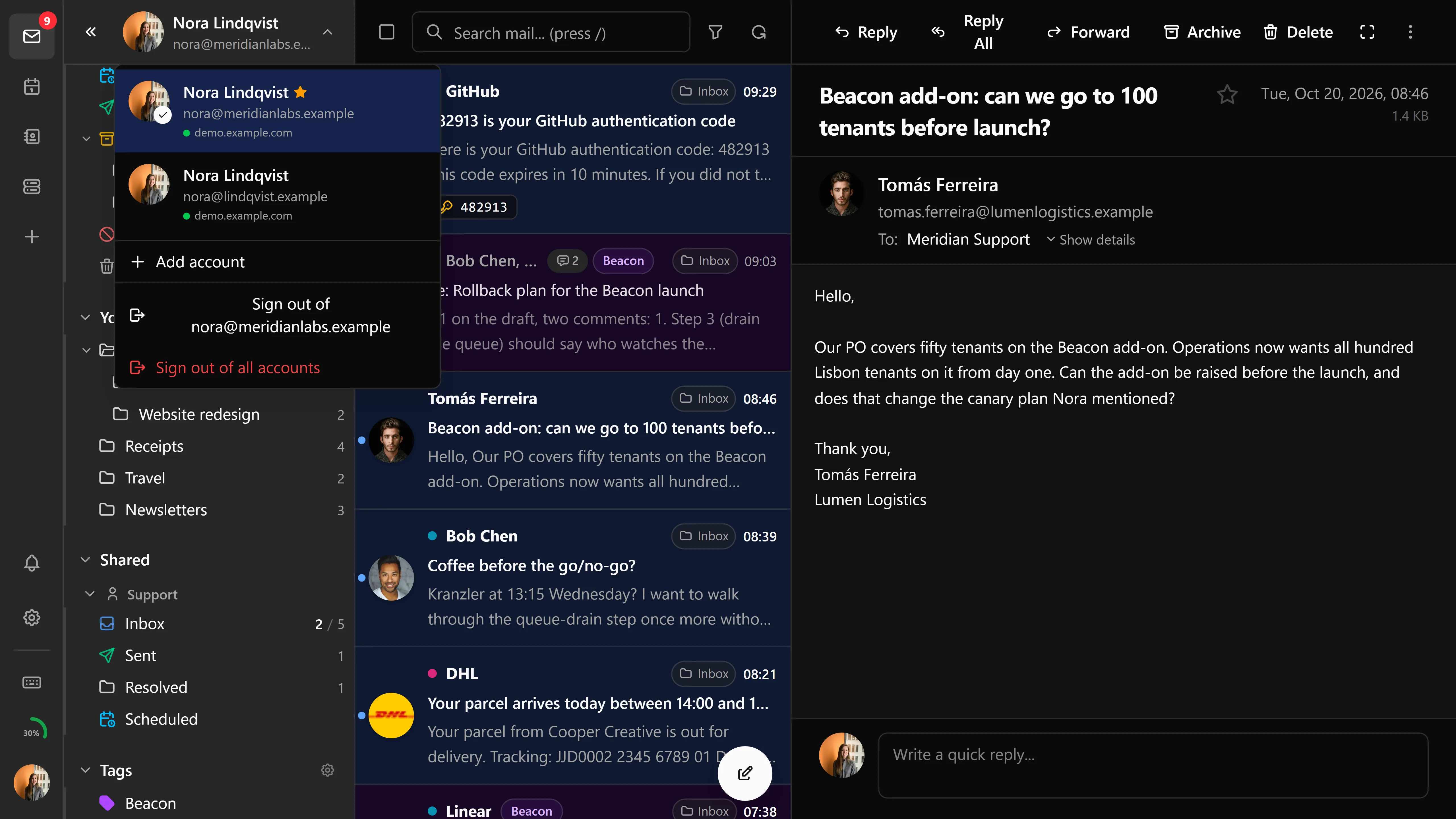Select the purple Beacon tag
Viewport: 1456px width, 819px height.
point(150,803)
